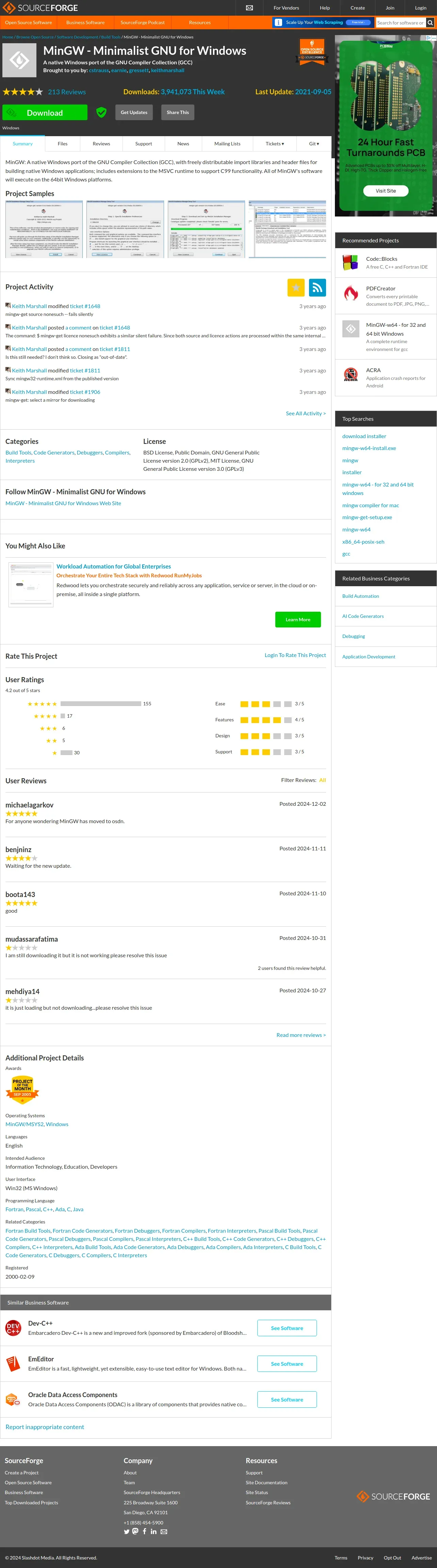
Task: Expand the Git dropdown tab
Action: pyautogui.click(x=314, y=144)
